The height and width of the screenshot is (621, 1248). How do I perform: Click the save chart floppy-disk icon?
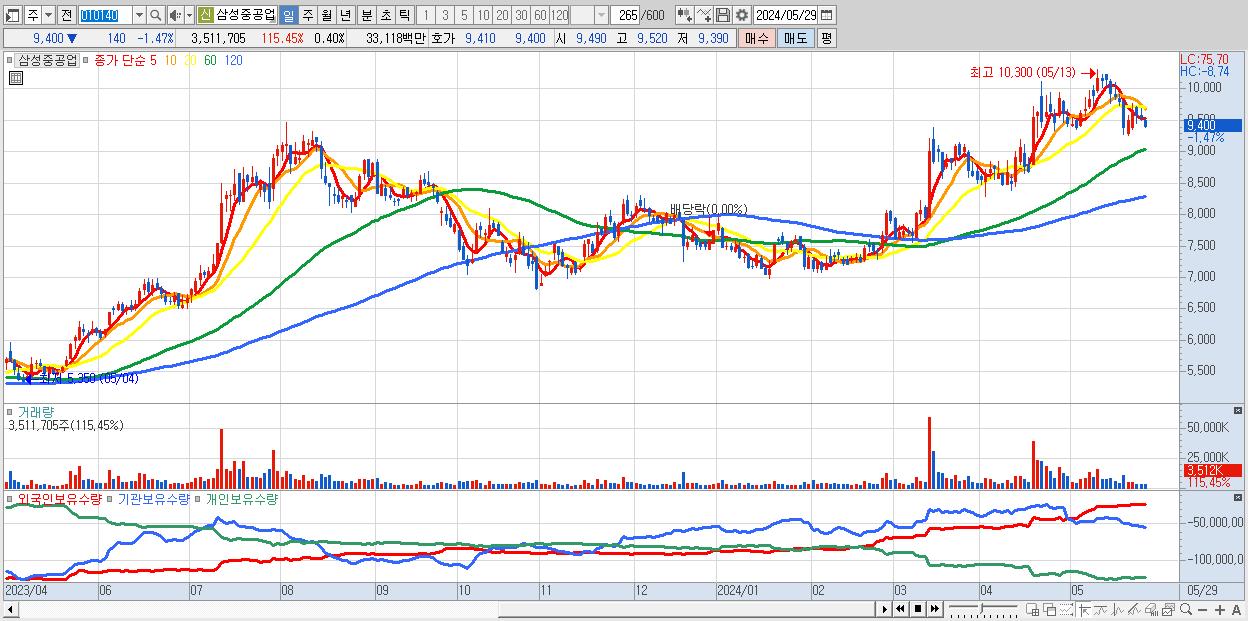(723, 15)
